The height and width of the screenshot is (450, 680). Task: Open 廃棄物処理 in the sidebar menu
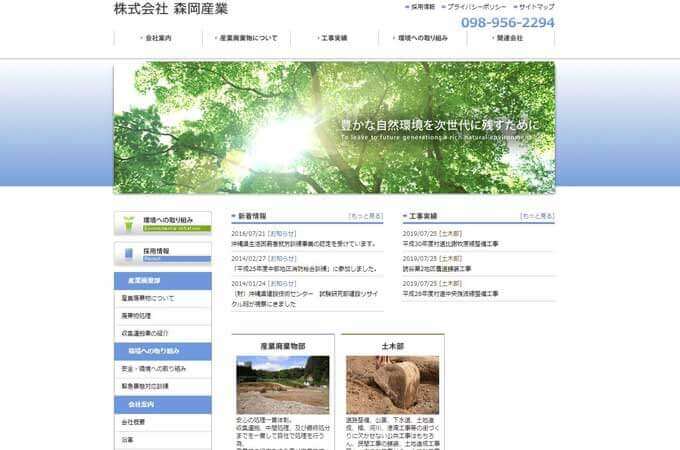(137, 315)
